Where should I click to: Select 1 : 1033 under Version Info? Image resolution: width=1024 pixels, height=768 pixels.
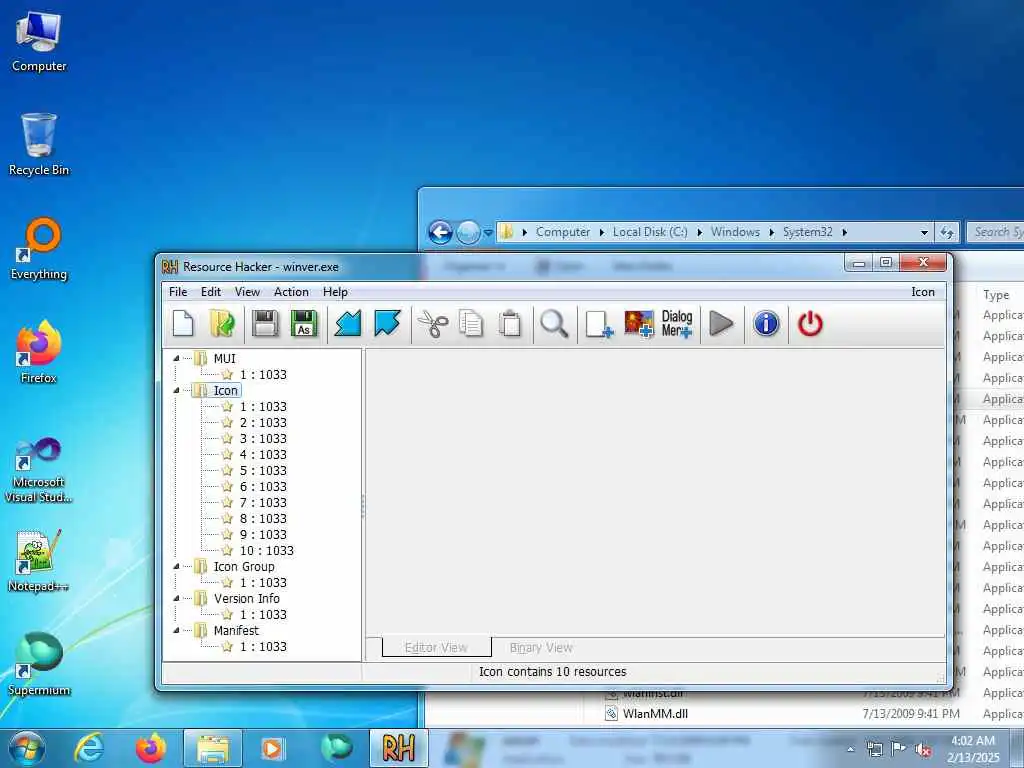tap(263, 615)
